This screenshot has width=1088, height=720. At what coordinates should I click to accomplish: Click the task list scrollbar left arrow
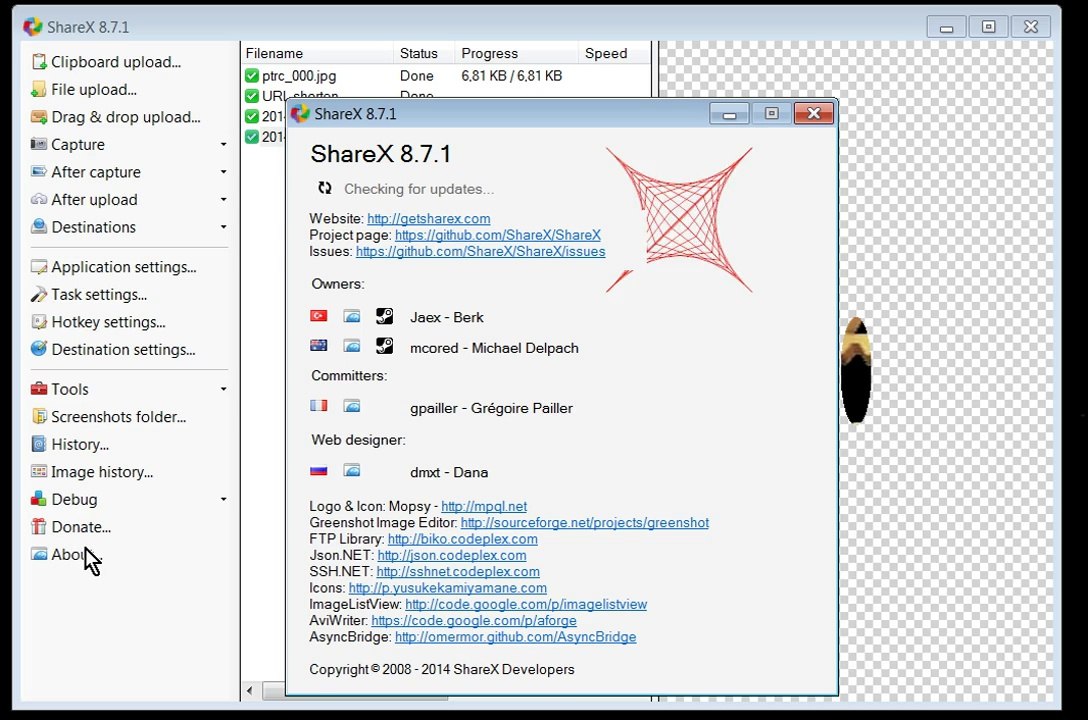pyautogui.click(x=250, y=690)
